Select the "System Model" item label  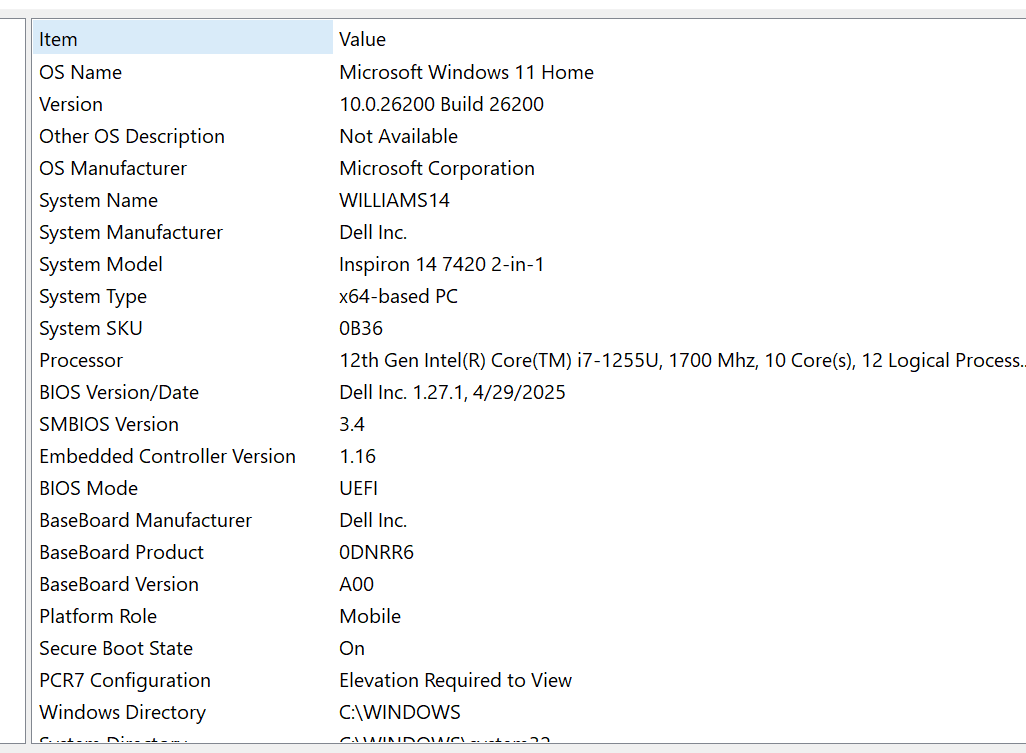101,264
